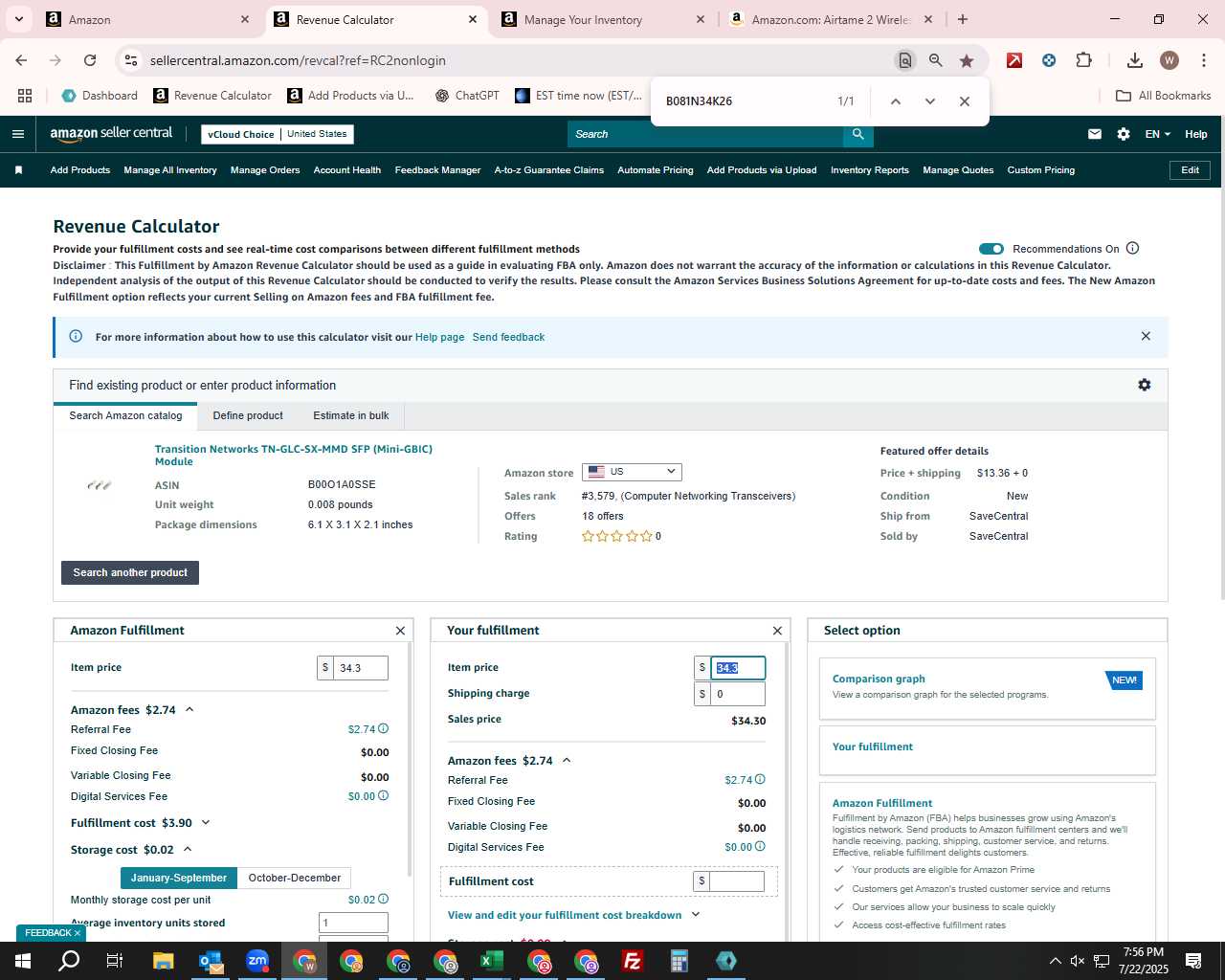The height and width of the screenshot is (980, 1225).
Task: Collapse Amazon fees in Amazon Fulfillment panel
Action: pos(189,709)
